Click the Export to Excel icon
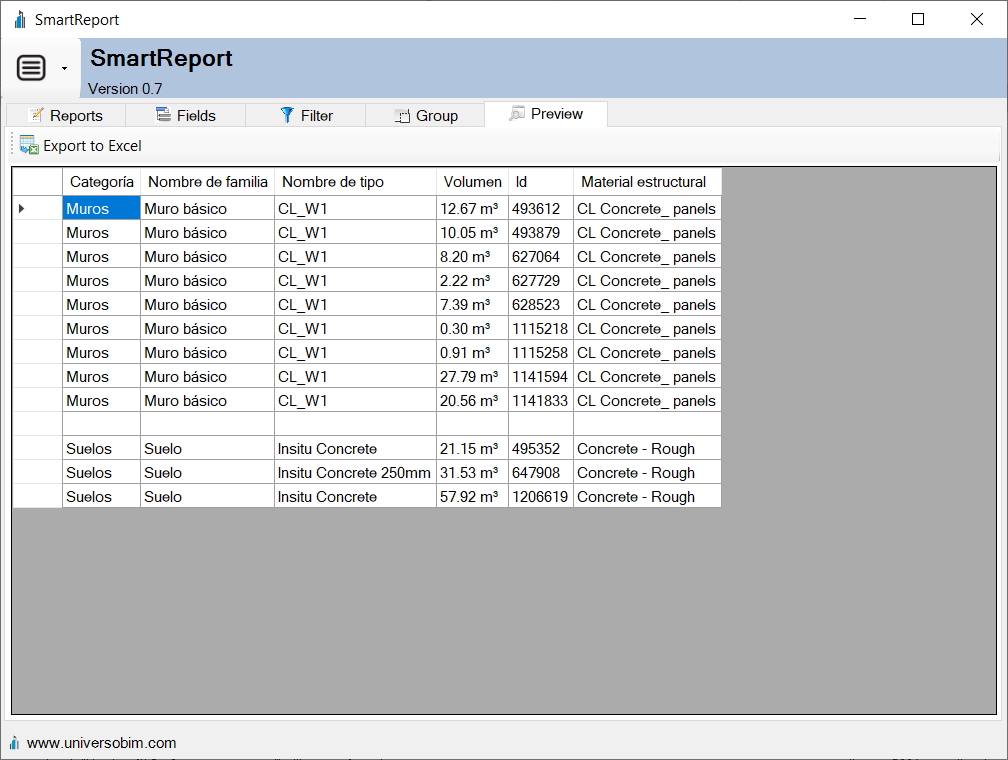The width and height of the screenshot is (1008, 760). 29,145
